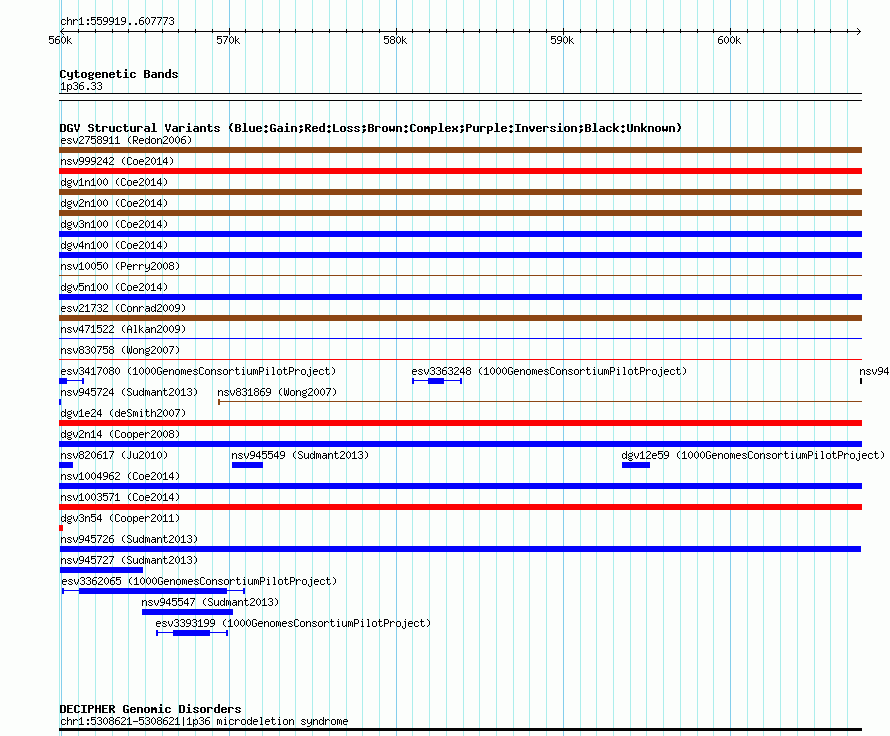
Task: Select dgv5n100 (Coe2014) label
Action: 114,287
